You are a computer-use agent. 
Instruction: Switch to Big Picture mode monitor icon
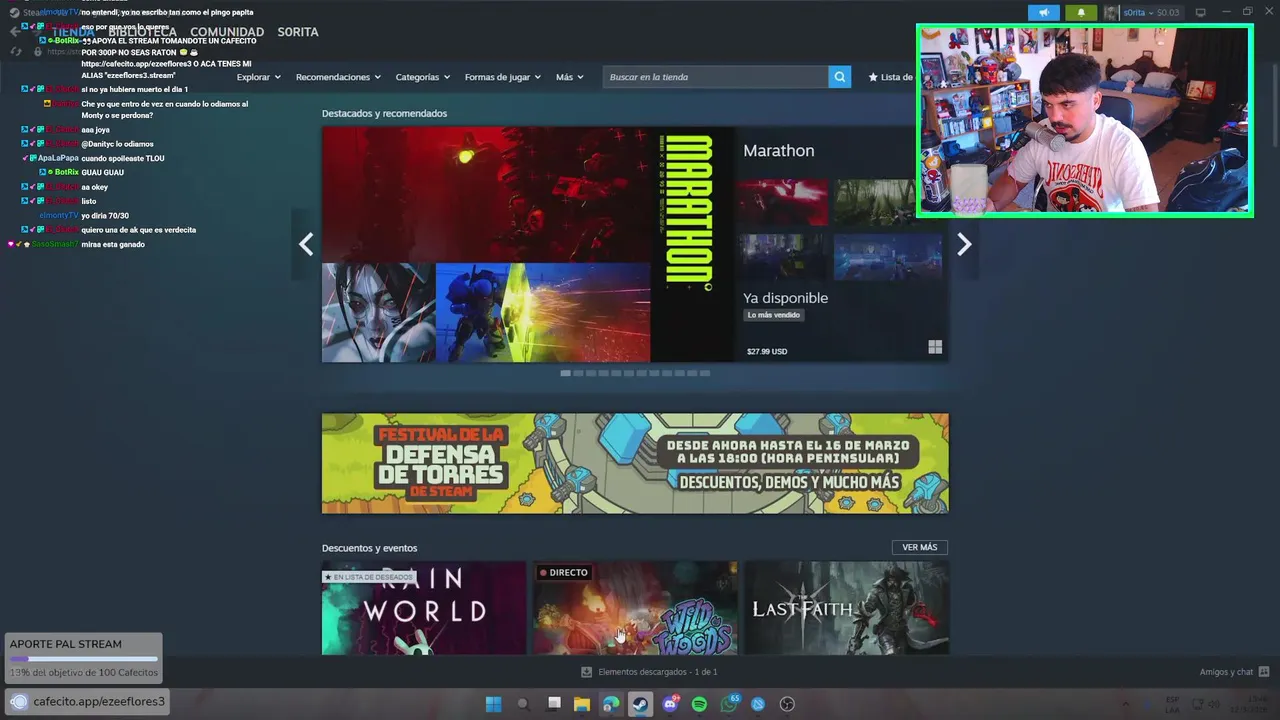point(1200,13)
